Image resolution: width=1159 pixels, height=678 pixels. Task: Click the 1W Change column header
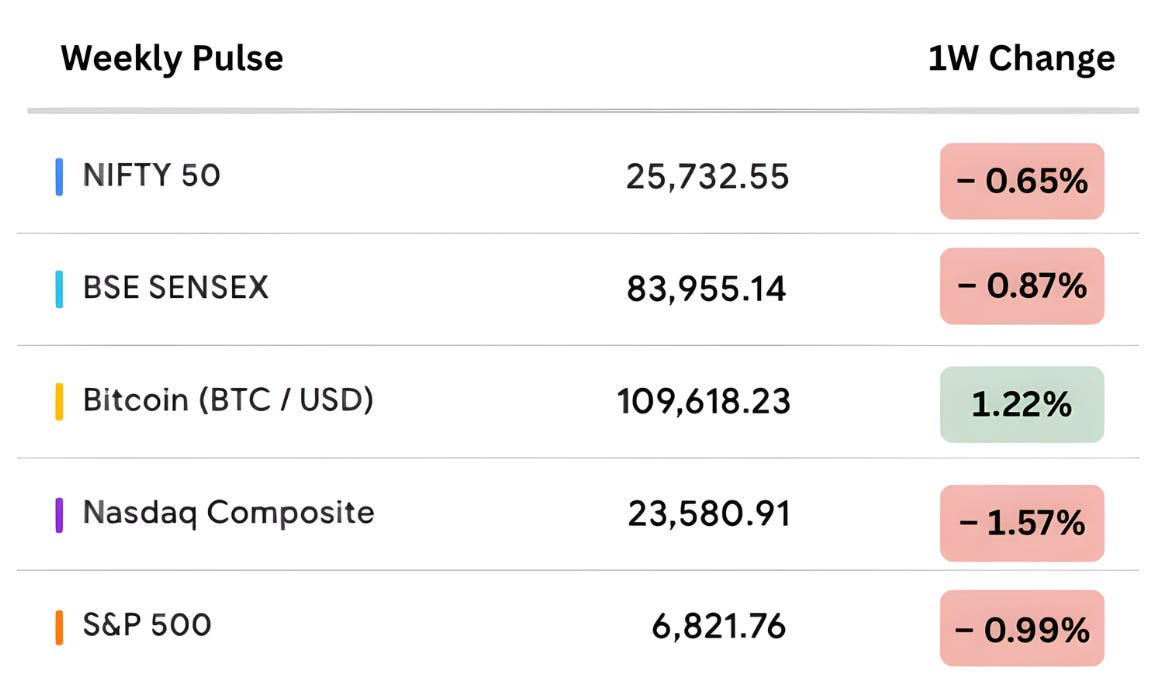coord(1022,58)
